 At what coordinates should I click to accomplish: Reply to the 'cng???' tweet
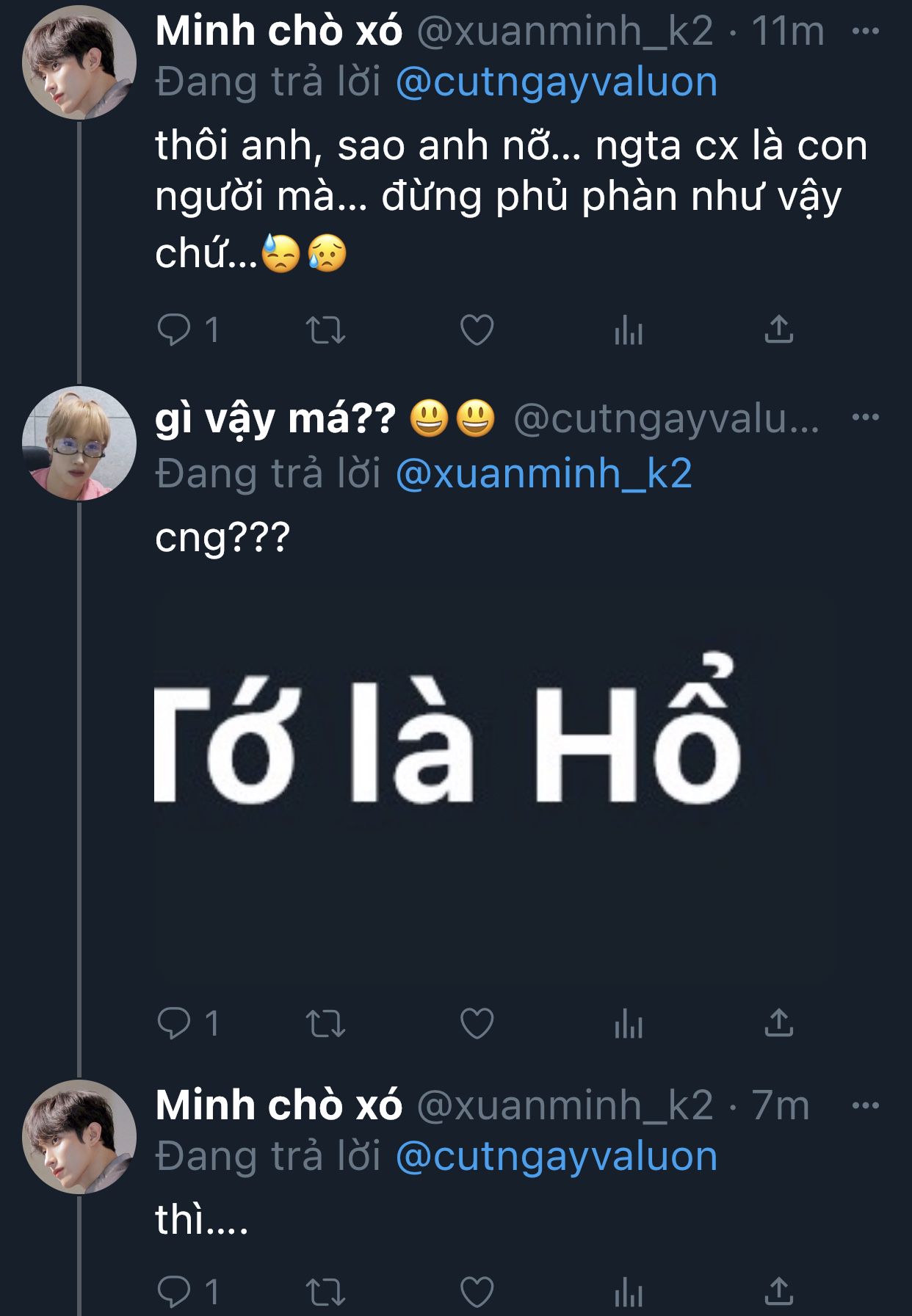(174, 1023)
